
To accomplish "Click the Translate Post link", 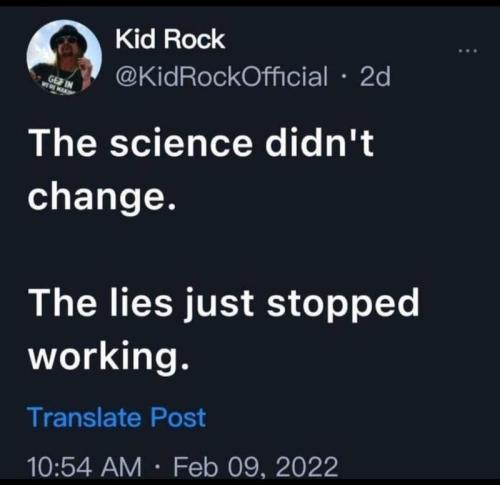I will [117, 418].
